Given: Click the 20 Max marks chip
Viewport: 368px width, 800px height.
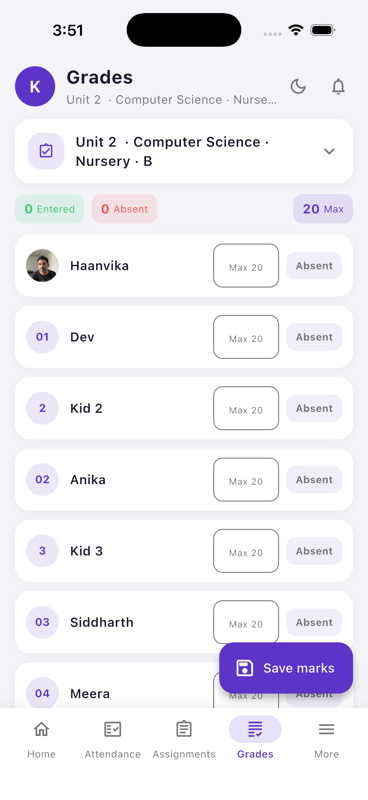Looking at the screenshot, I should [323, 209].
